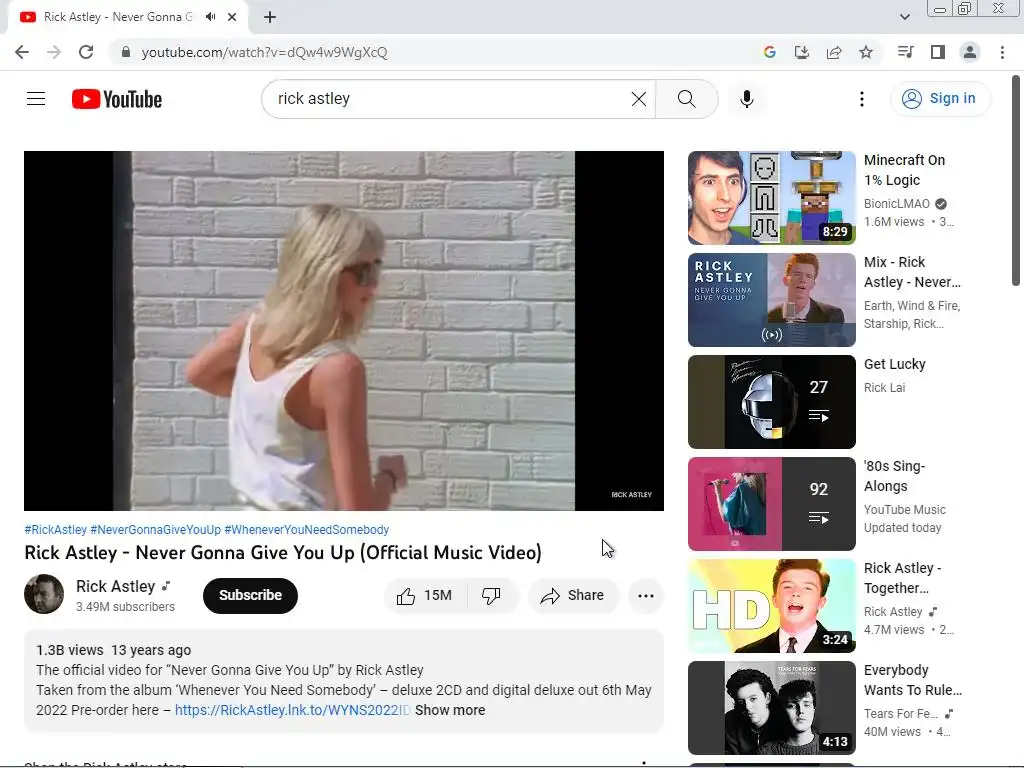The width and height of the screenshot is (1024, 768).
Task: Bookmark this tab with star
Action: click(866, 52)
